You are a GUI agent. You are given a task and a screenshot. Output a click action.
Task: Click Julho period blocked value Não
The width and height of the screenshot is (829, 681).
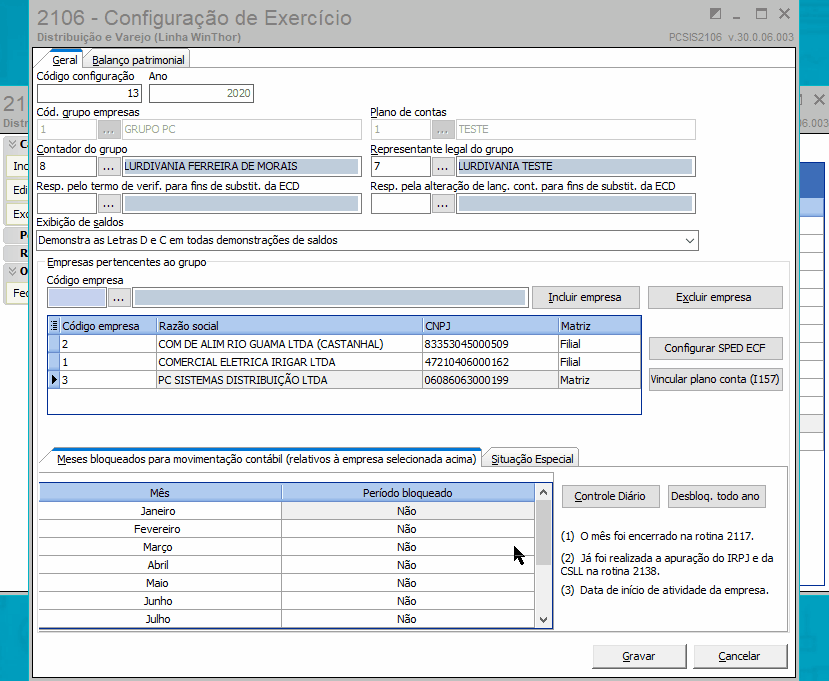tap(407, 619)
